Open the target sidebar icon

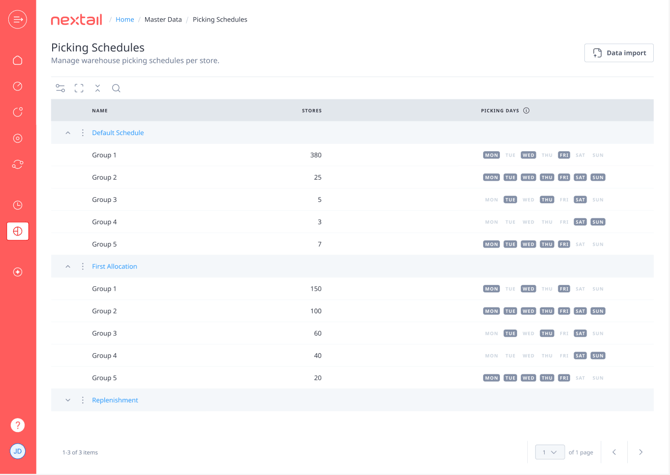(18, 138)
